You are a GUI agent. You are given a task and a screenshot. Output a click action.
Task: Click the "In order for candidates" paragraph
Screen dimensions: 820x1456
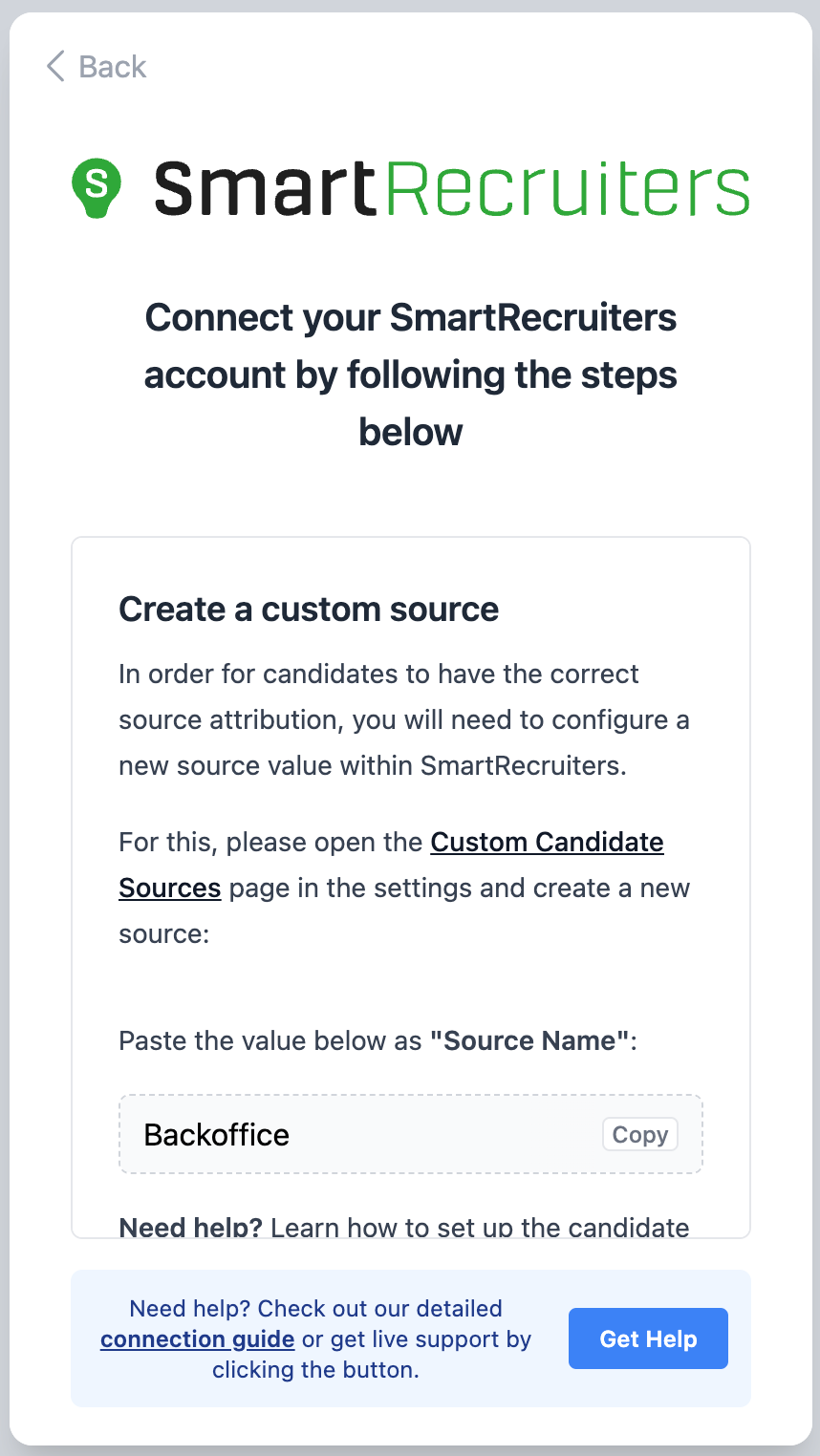coord(378,674)
